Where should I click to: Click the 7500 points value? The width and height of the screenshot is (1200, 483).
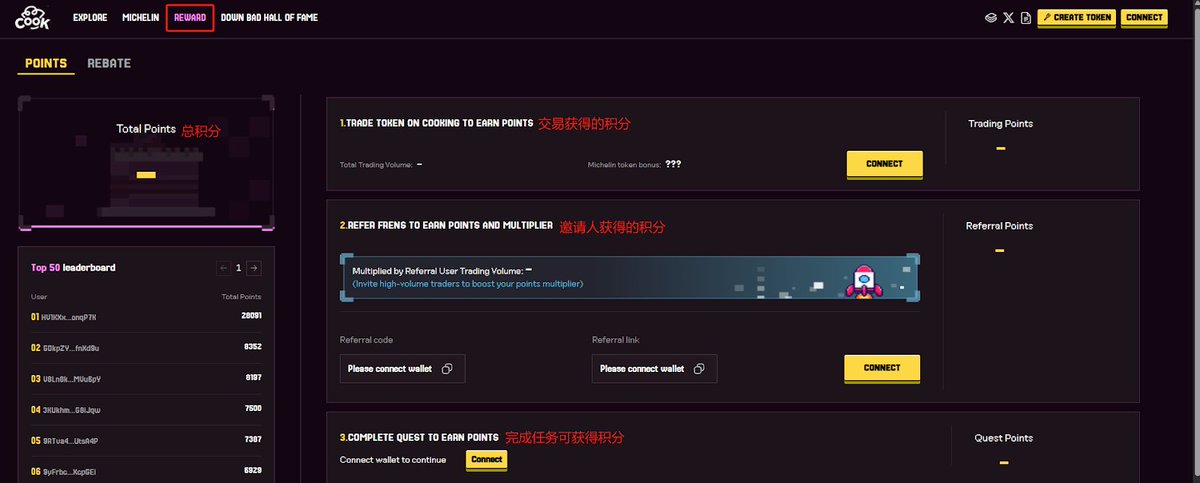252,409
